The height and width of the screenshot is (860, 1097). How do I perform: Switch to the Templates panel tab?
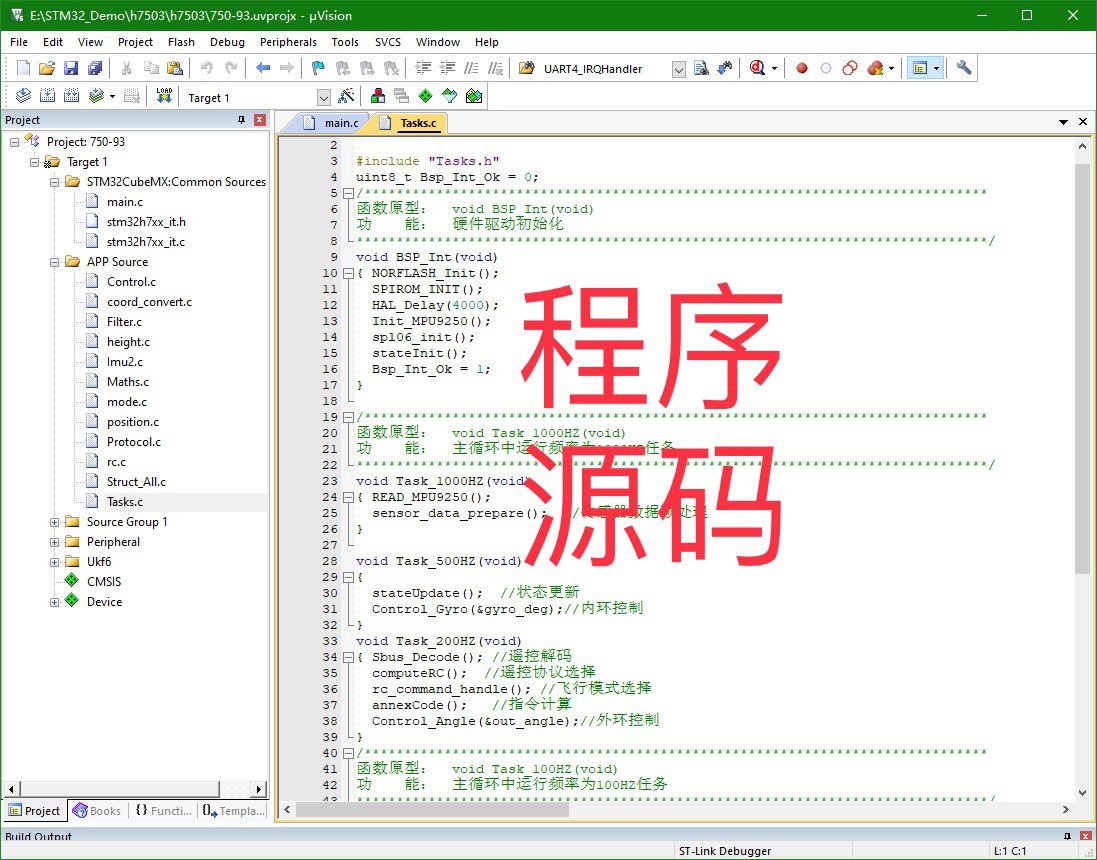[234, 810]
